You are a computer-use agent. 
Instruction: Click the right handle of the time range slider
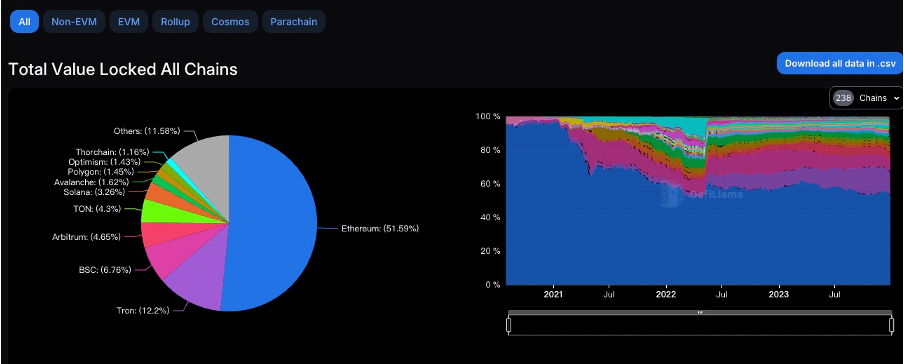(892, 325)
